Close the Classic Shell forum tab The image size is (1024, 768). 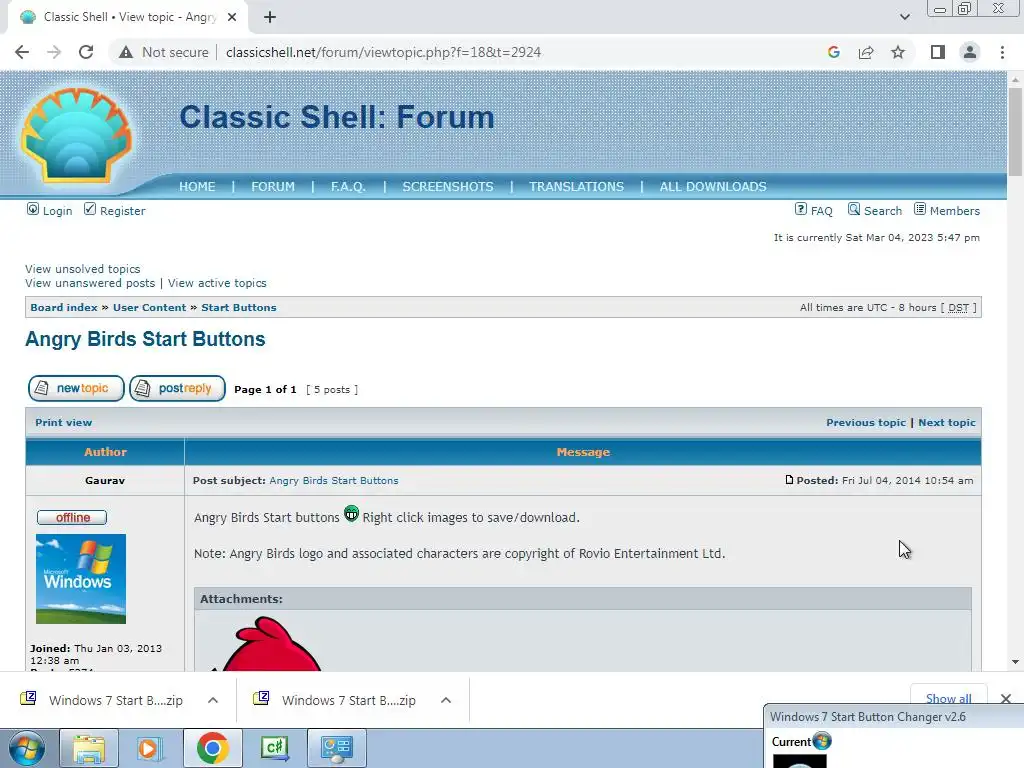coord(232,17)
